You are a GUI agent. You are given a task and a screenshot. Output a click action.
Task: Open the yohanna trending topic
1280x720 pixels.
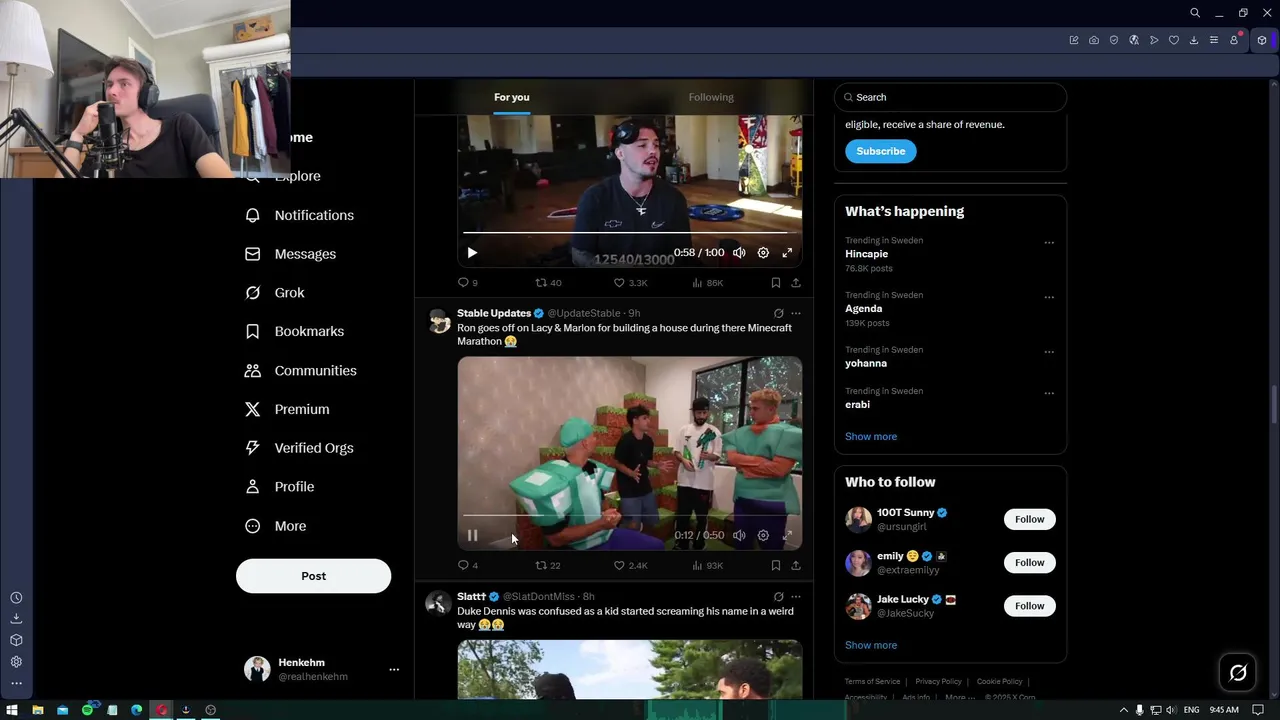point(866,363)
